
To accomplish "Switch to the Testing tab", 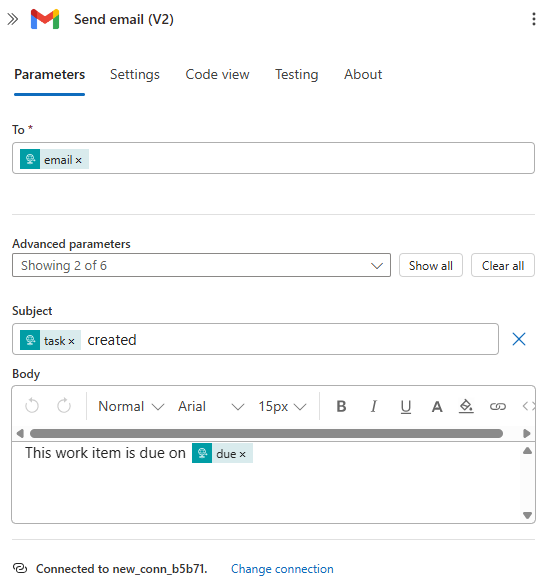I will click(296, 74).
